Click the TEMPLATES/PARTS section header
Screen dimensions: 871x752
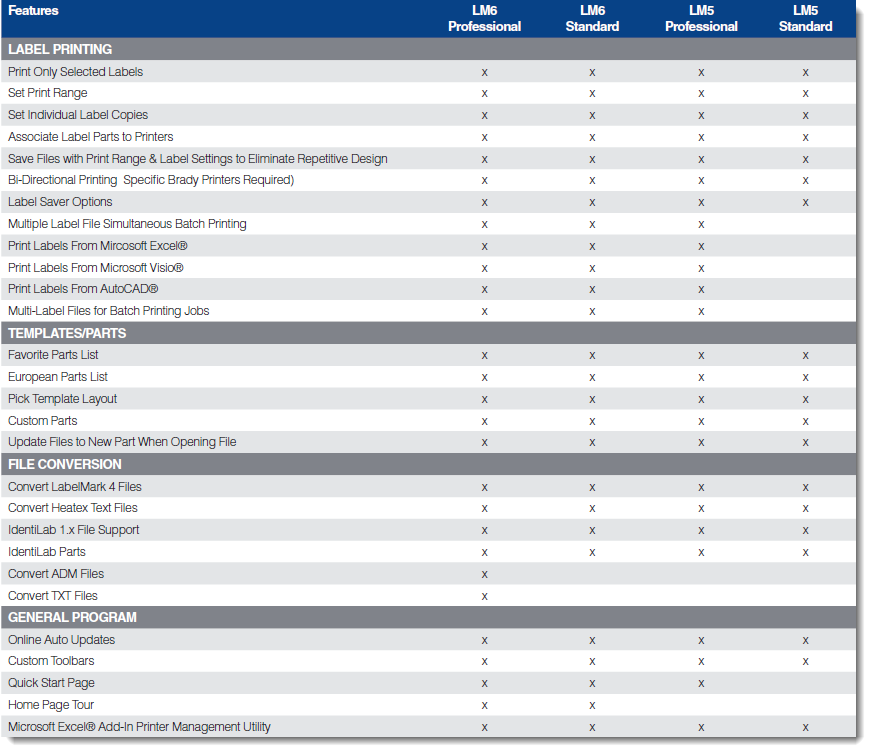[x=67, y=333]
